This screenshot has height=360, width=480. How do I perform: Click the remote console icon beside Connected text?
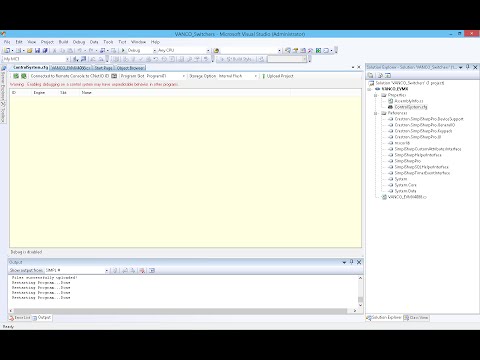pyautogui.click(x=114, y=76)
